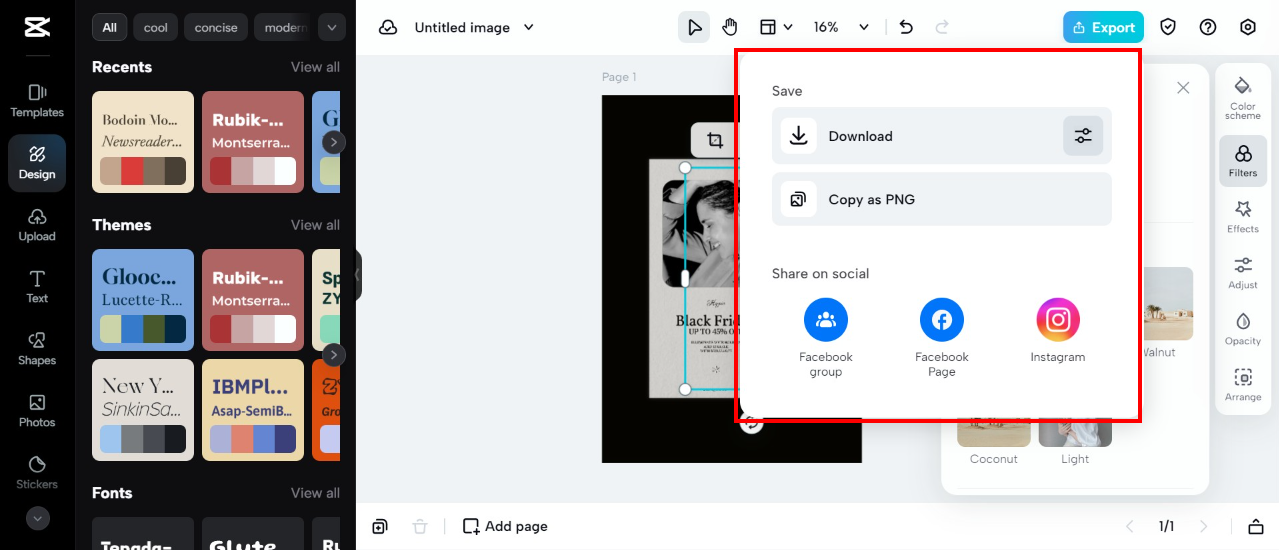
Task: Select the All filter chip
Action: [109, 27]
